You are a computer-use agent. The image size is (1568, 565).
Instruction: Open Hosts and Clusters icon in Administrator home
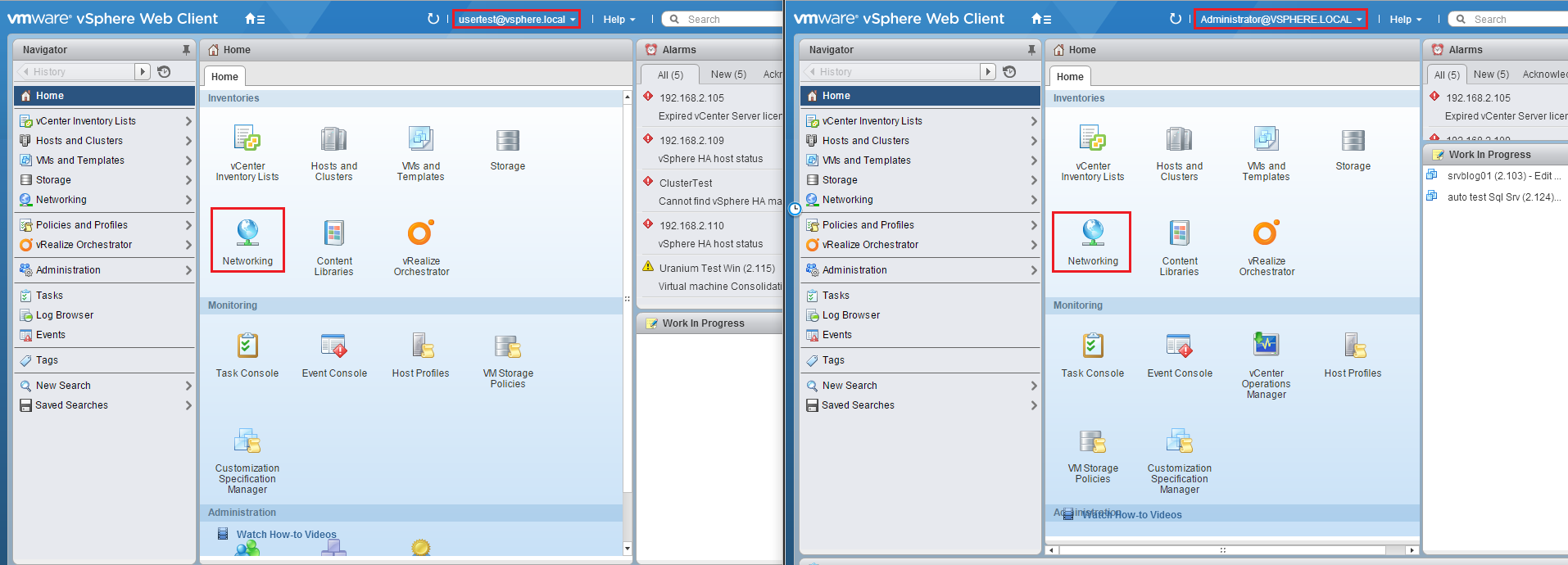point(1180,152)
